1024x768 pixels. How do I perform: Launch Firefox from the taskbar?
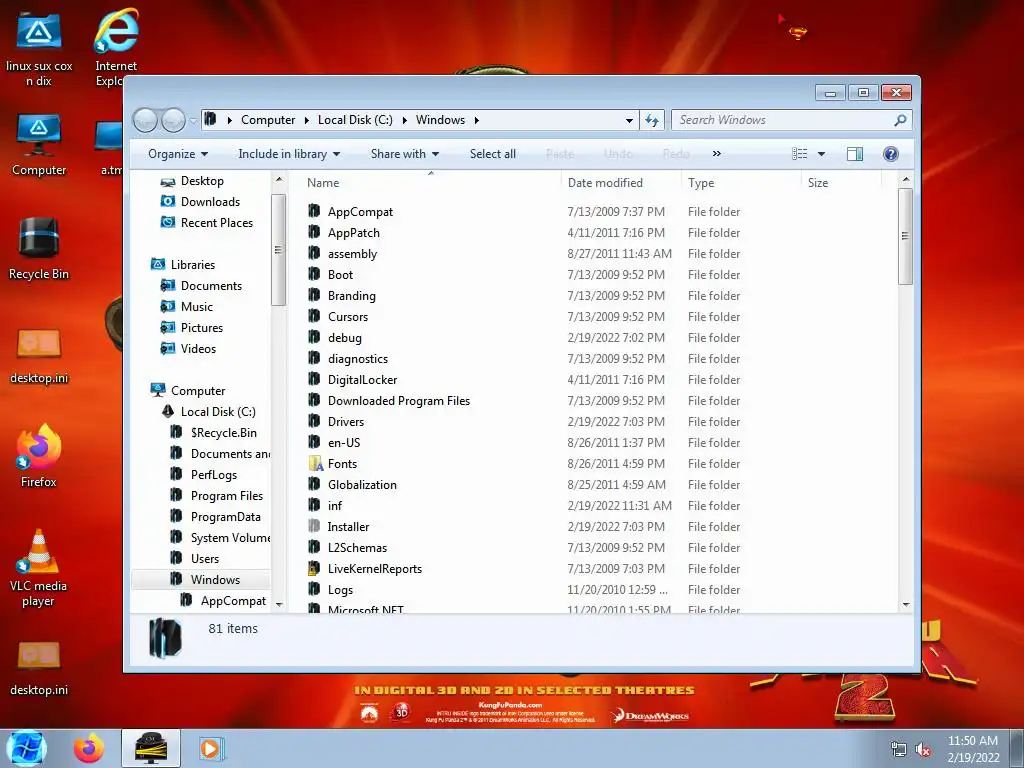[x=89, y=748]
